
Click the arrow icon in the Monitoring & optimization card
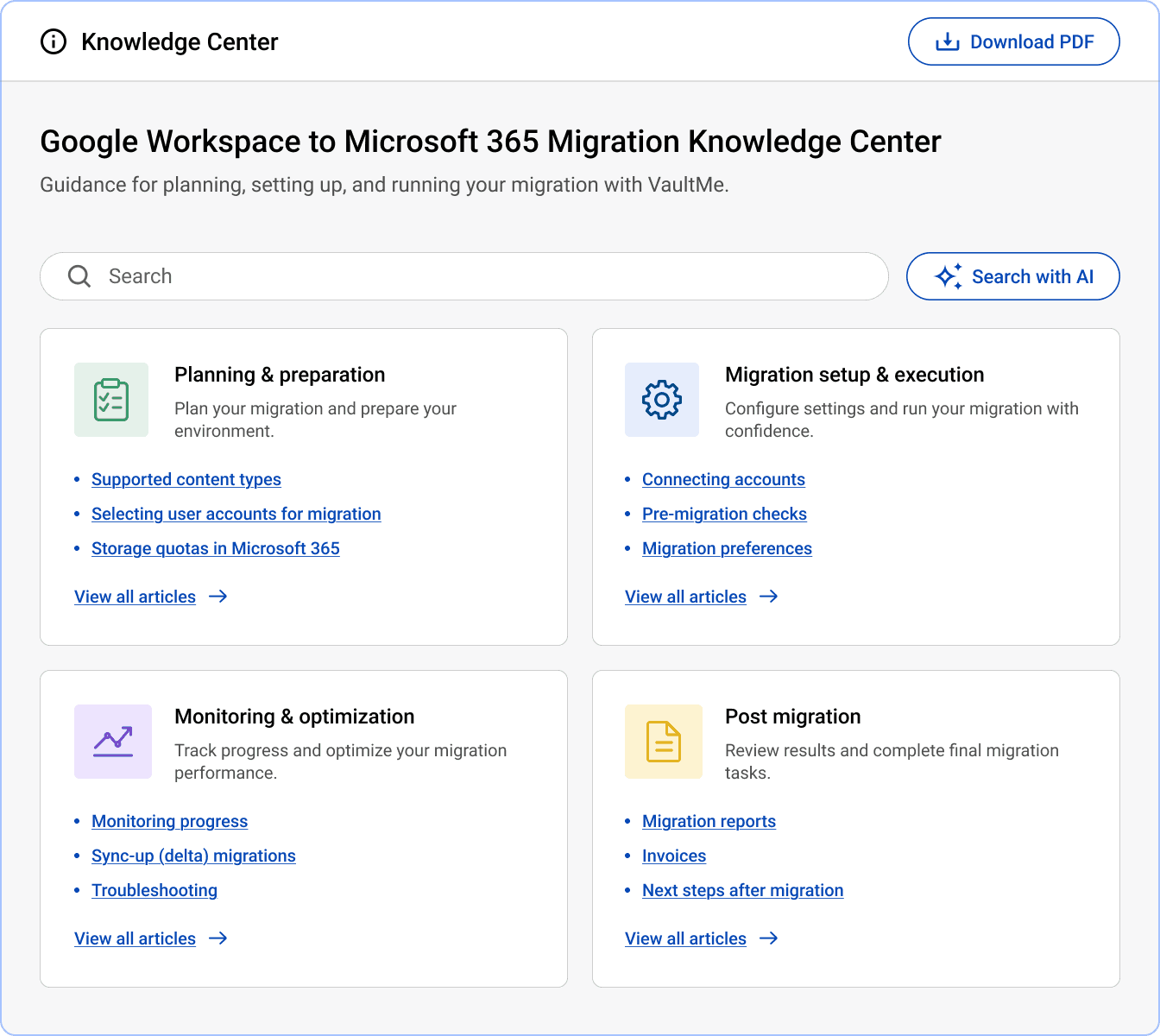(218, 938)
